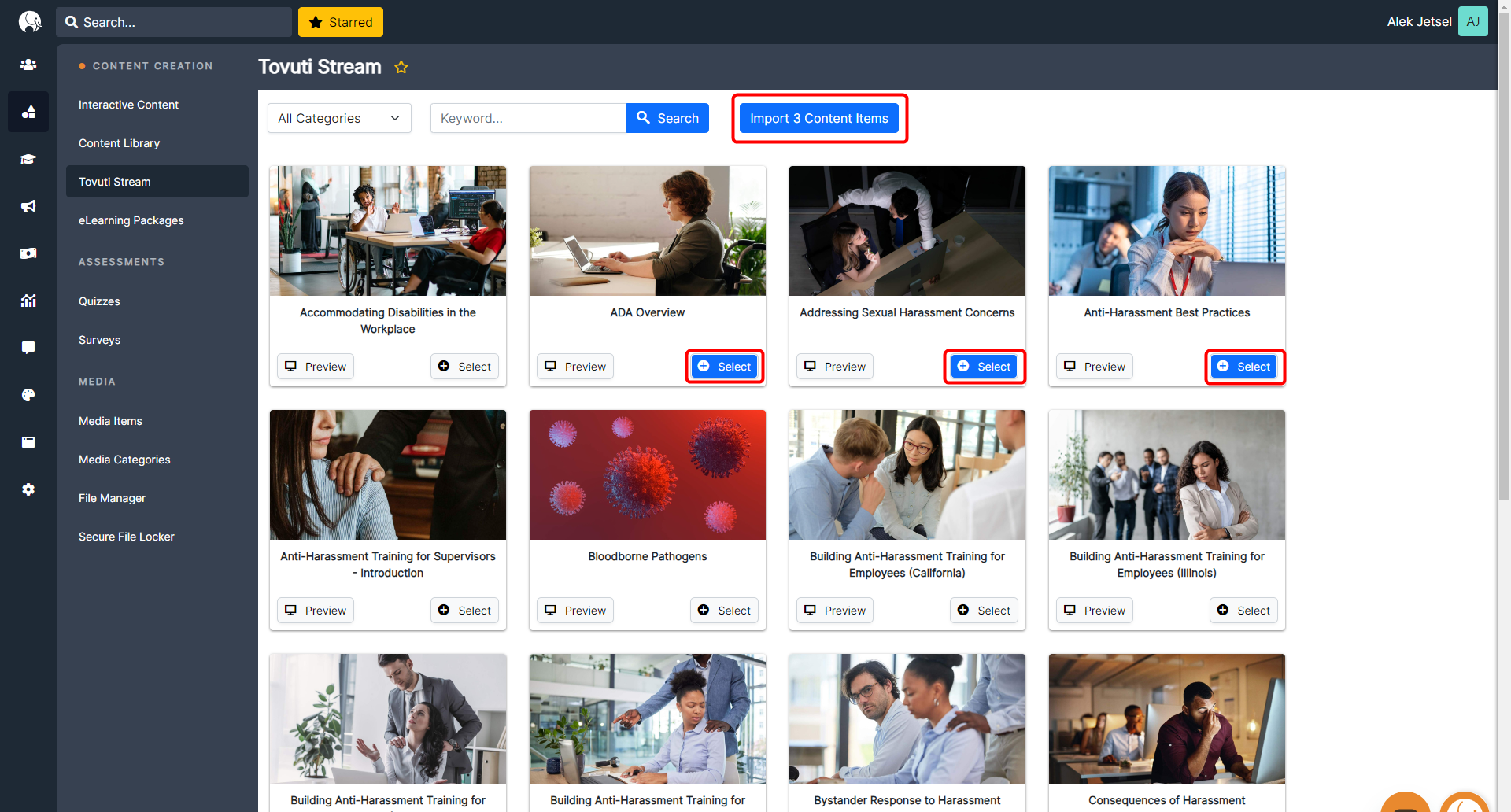Preview Bloodborne Pathogens course
The width and height of the screenshot is (1511, 812).
(574, 611)
